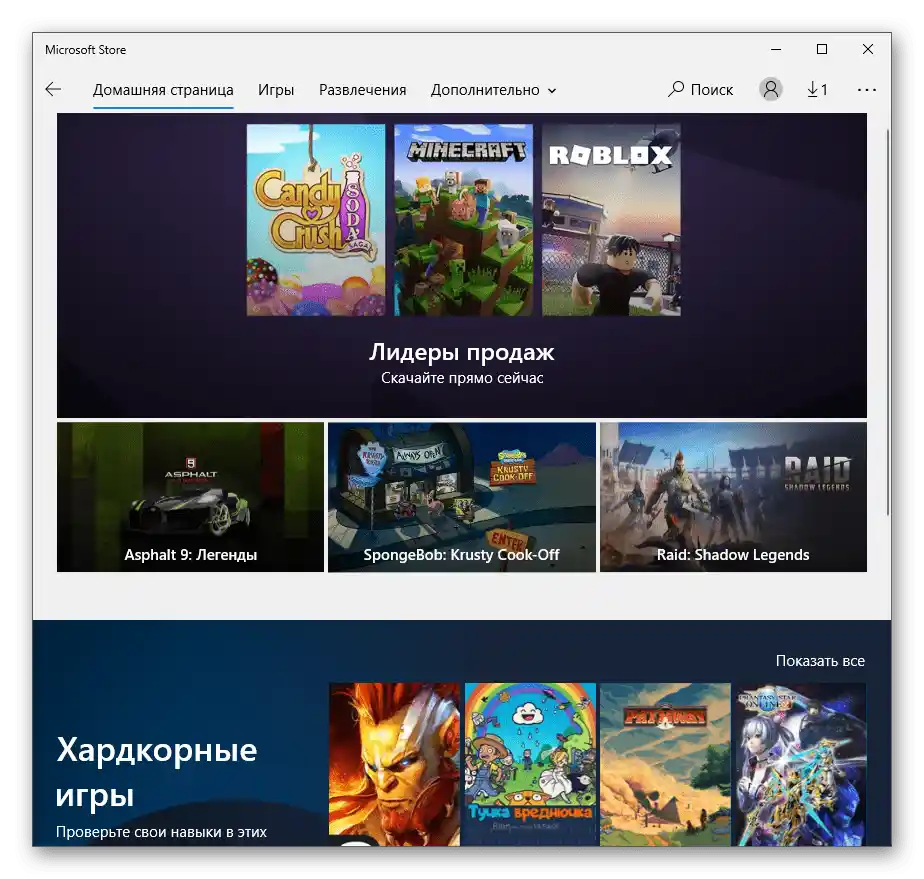
Task: Switch to the Игры tab
Action: point(276,90)
